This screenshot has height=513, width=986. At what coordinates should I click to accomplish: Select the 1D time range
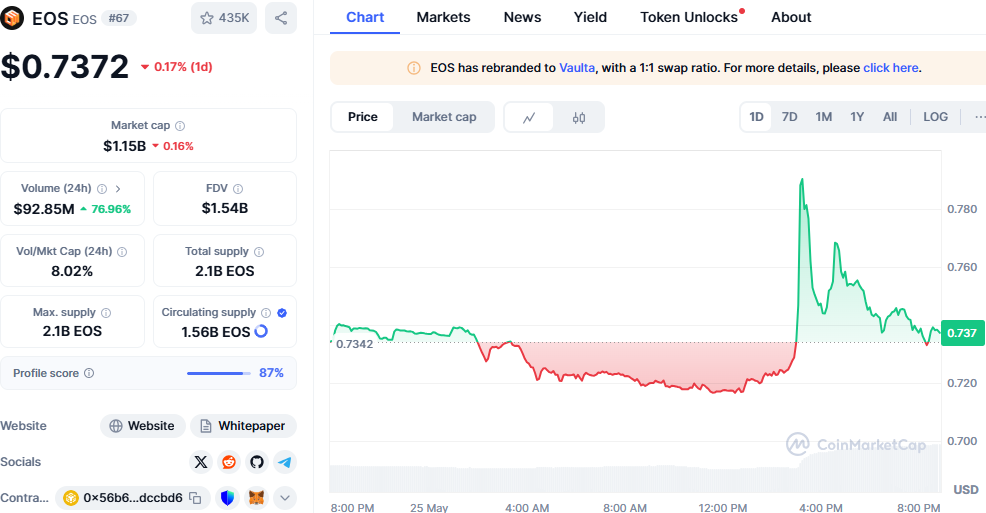point(756,117)
